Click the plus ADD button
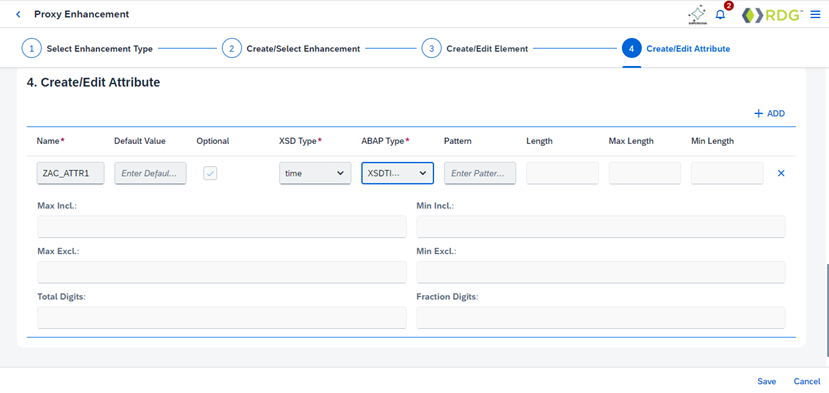This screenshot has width=829, height=393. click(769, 113)
